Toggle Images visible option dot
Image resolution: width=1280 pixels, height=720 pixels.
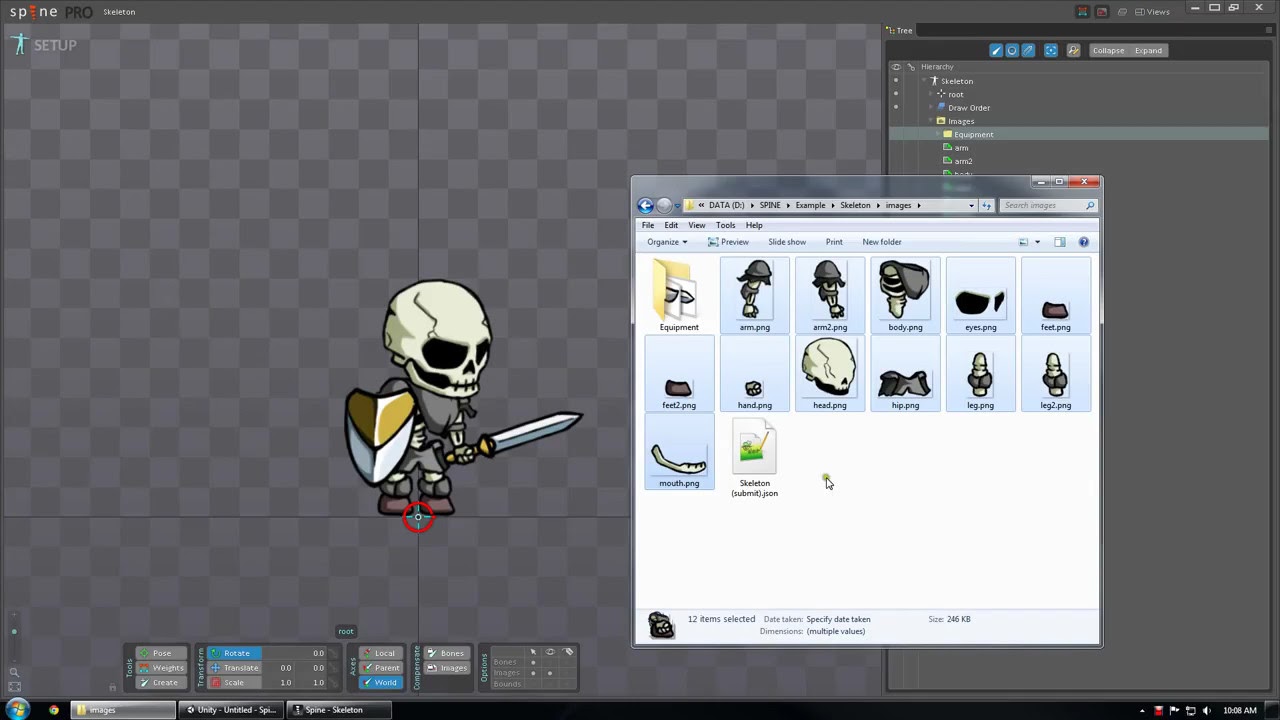pyautogui.click(x=549, y=673)
